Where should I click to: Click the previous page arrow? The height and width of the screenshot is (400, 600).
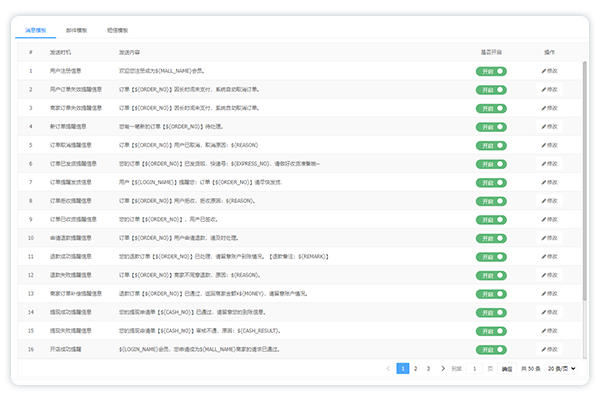coord(389,369)
